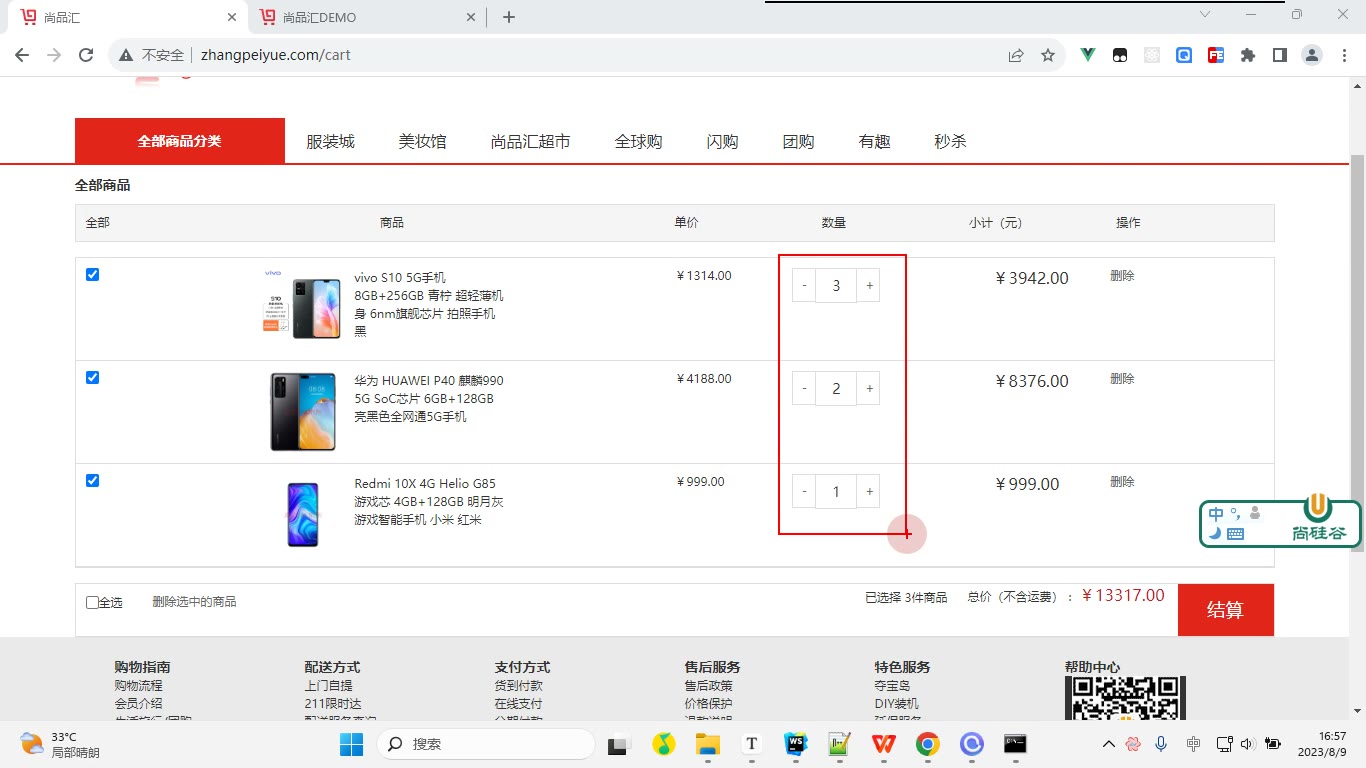
Task: Uncheck the Redmi 10X item checkbox
Action: [x=93, y=481]
